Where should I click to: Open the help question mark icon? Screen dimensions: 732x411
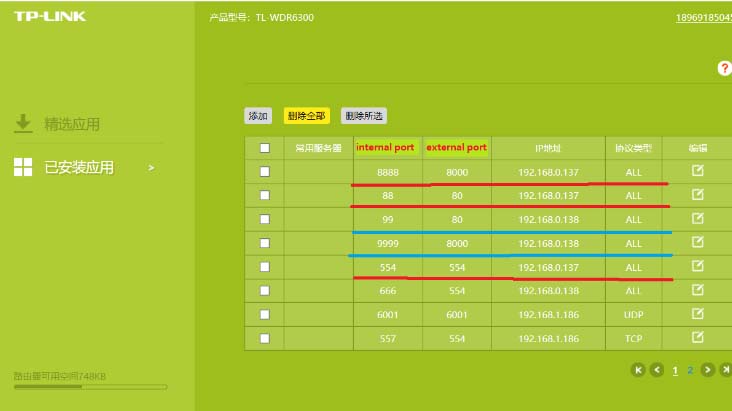(x=724, y=68)
